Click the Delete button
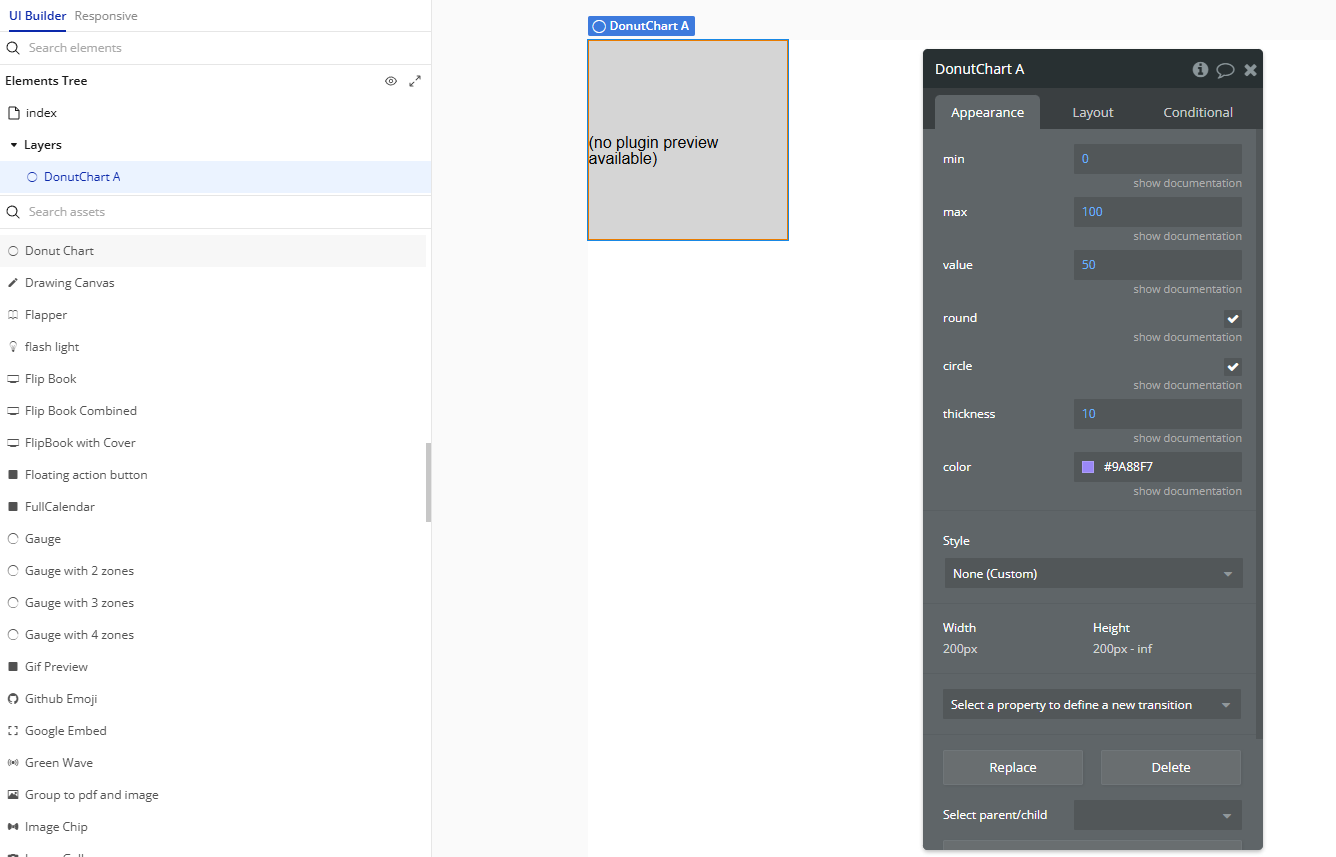This screenshot has width=1336, height=857. (1171, 768)
